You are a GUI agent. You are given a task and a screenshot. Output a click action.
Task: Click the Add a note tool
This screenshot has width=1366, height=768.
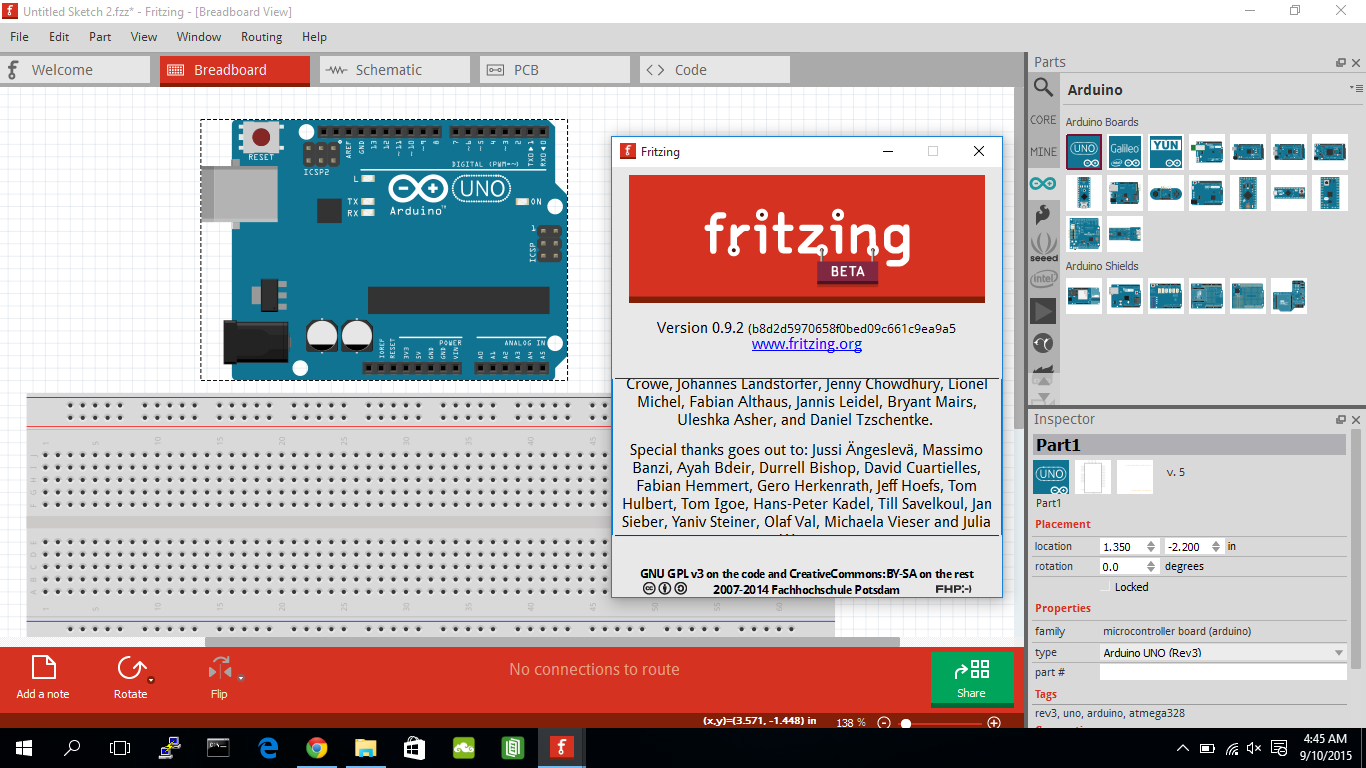tap(43, 677)
